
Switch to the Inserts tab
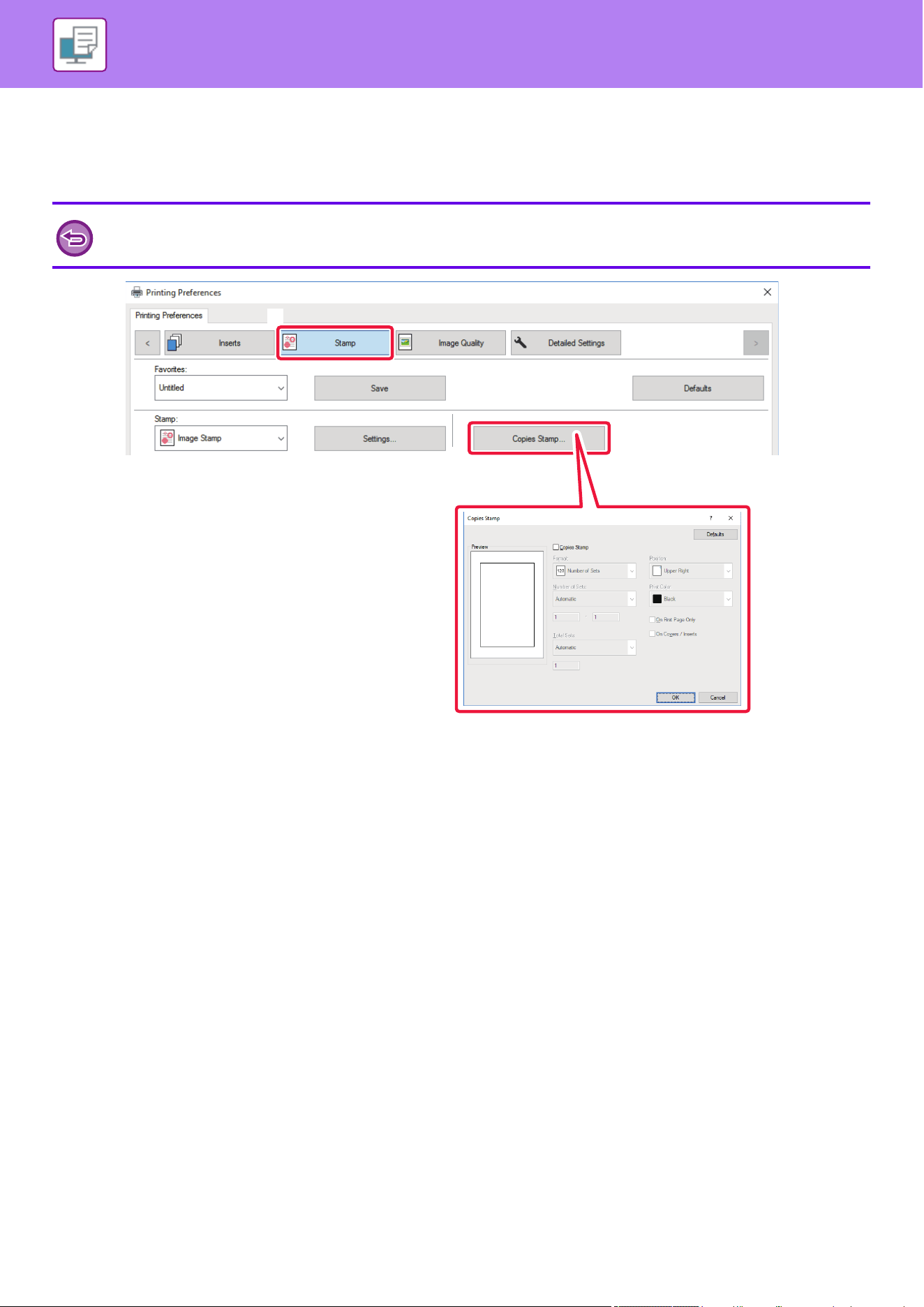(x=219, y=343)
